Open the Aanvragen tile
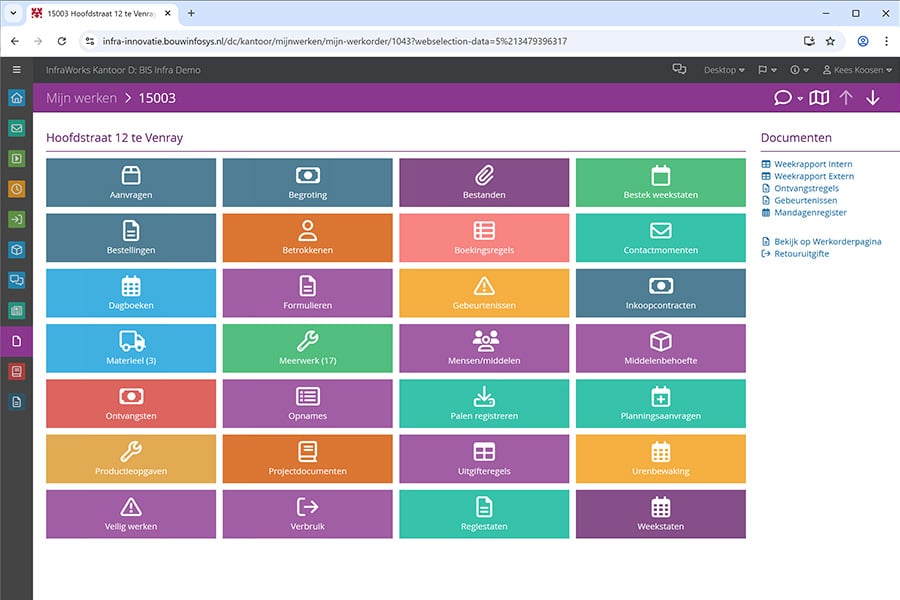900x600 pixels. pos(131,182)
